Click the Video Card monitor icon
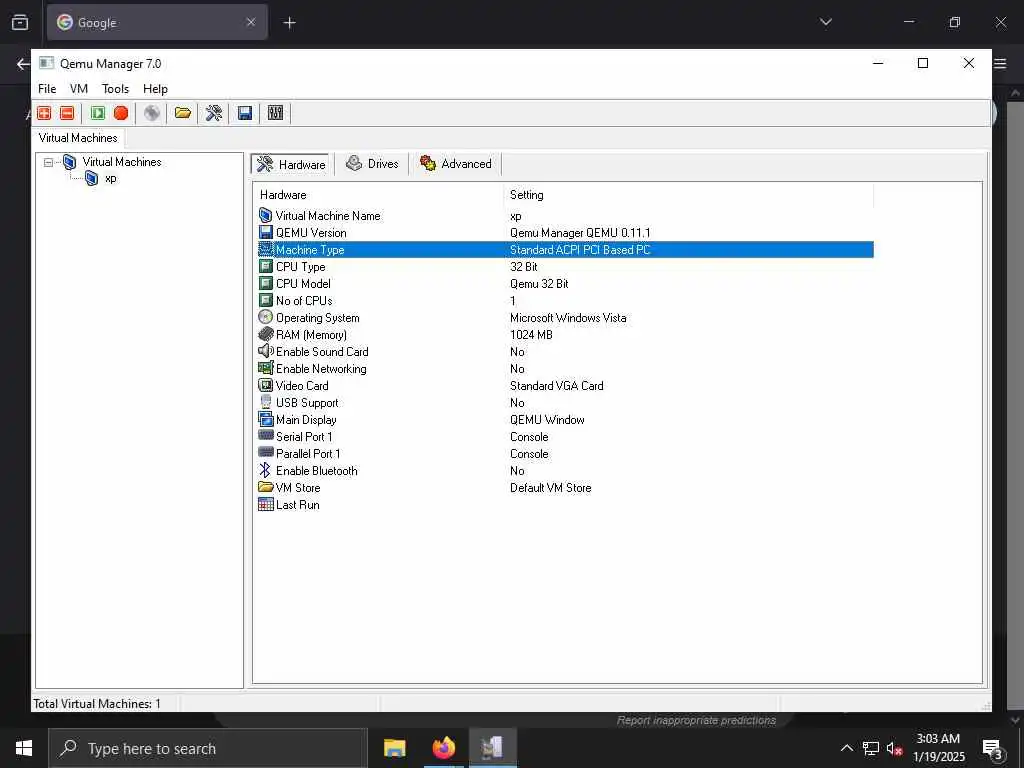This screenshot has height=768, width=1024. (265, 385)
